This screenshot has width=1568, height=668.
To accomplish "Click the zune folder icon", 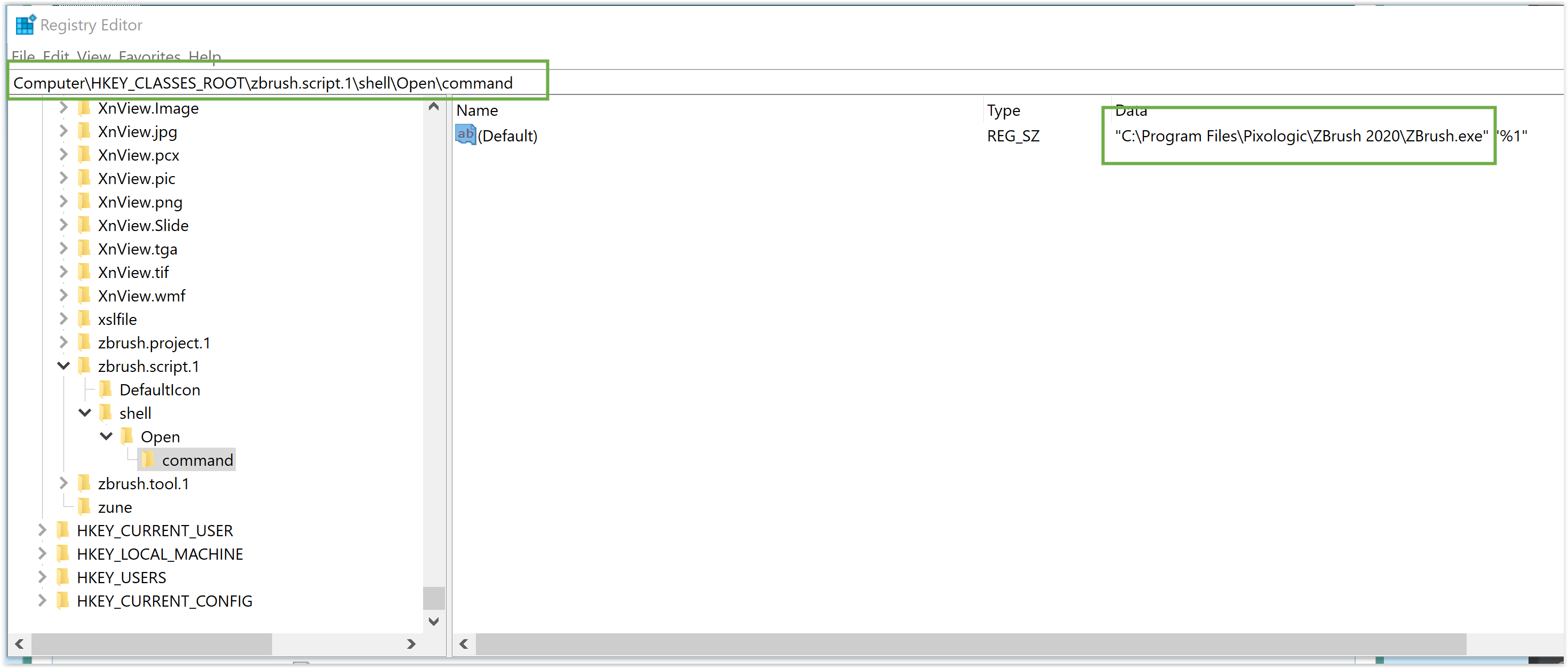I will pos(85,507).
